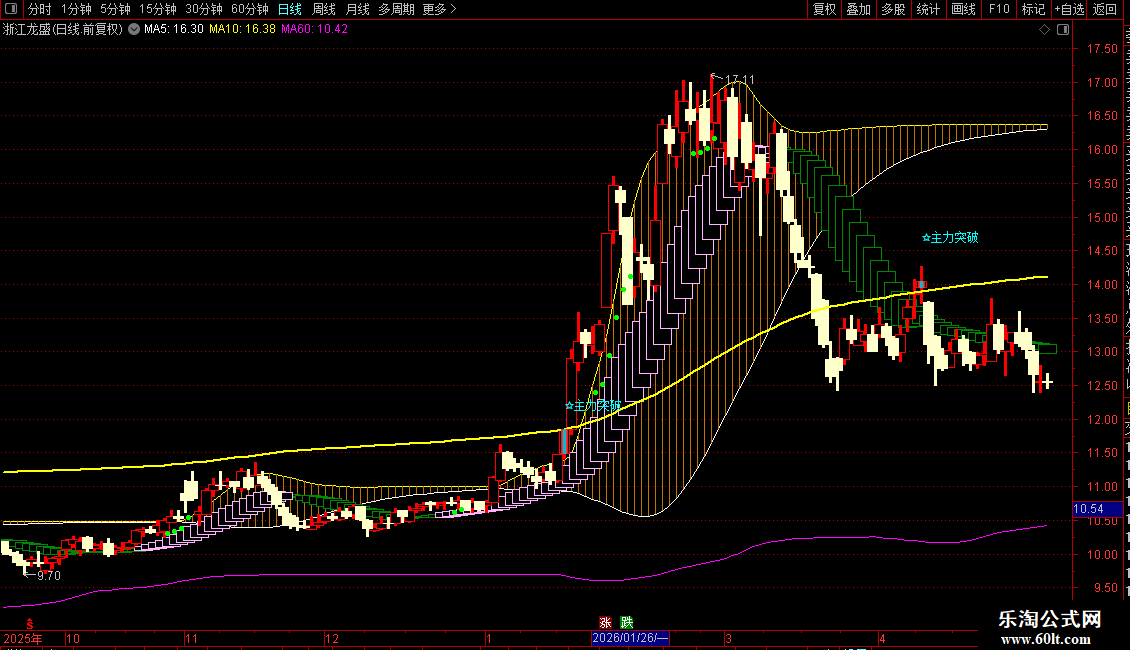The height and width of the screenshot is (650, 1130).
Task: Click the purple MA60 legend label
Action: [x=314, y=30]
